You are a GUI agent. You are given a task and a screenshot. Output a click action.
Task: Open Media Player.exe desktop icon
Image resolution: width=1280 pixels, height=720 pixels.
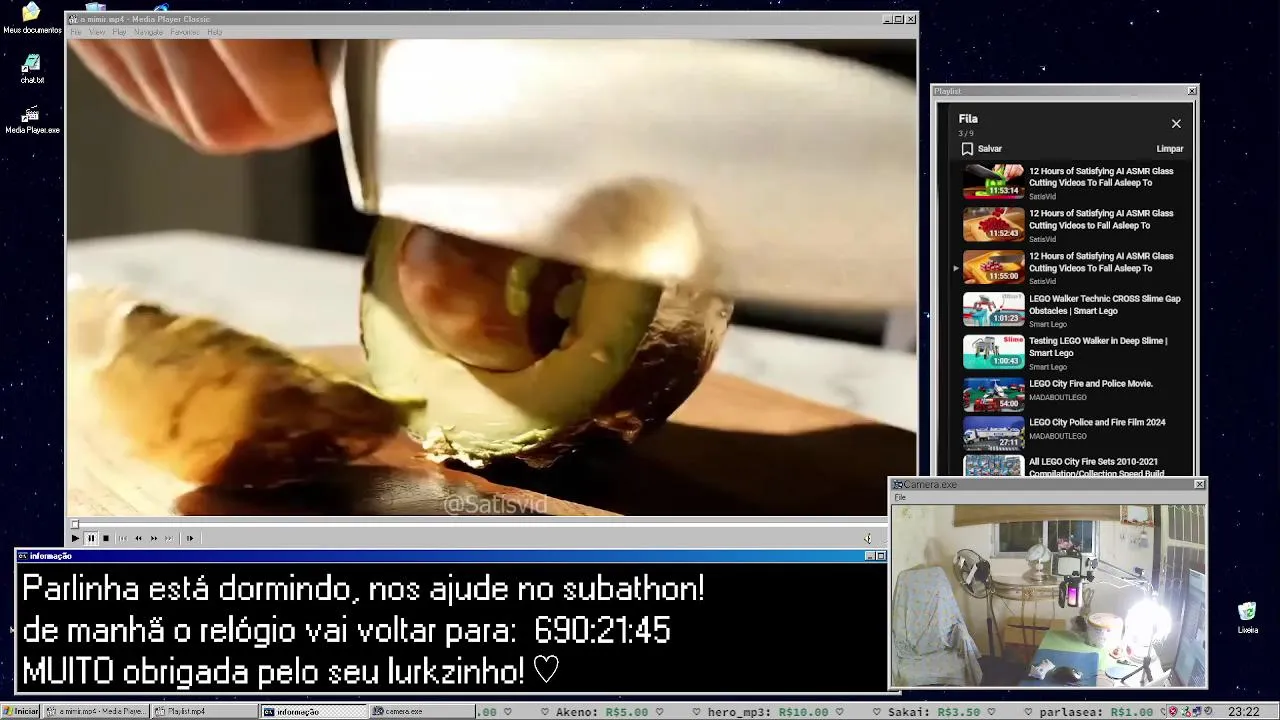point(32,119)
